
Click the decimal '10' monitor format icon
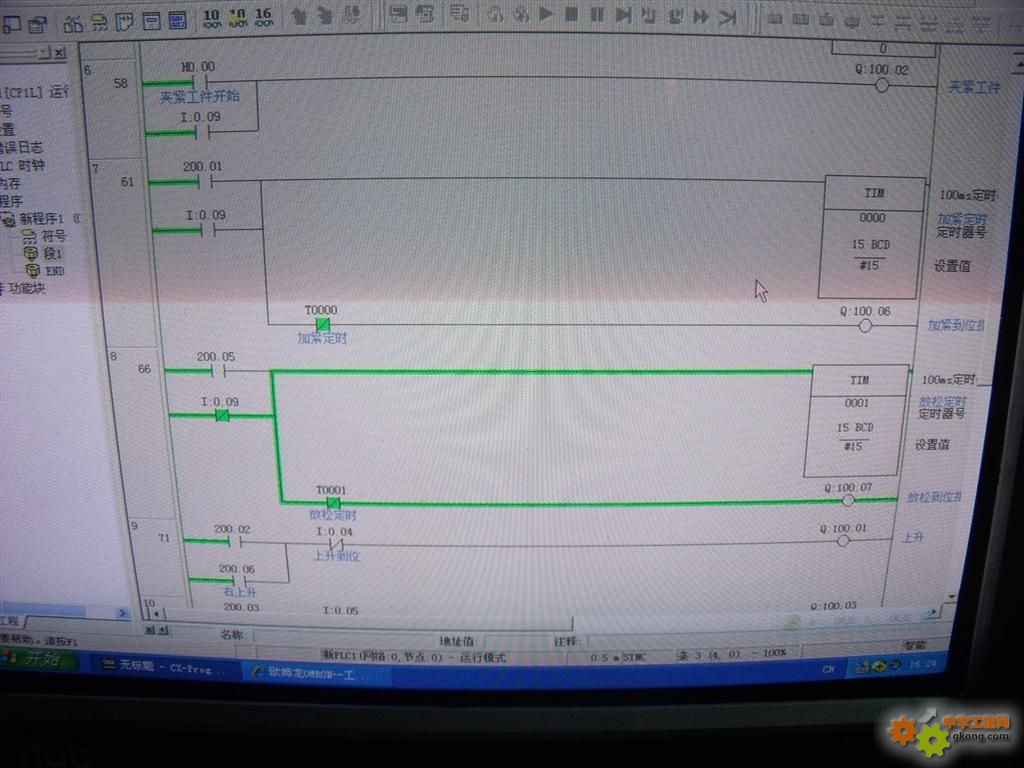pos(212,18)
